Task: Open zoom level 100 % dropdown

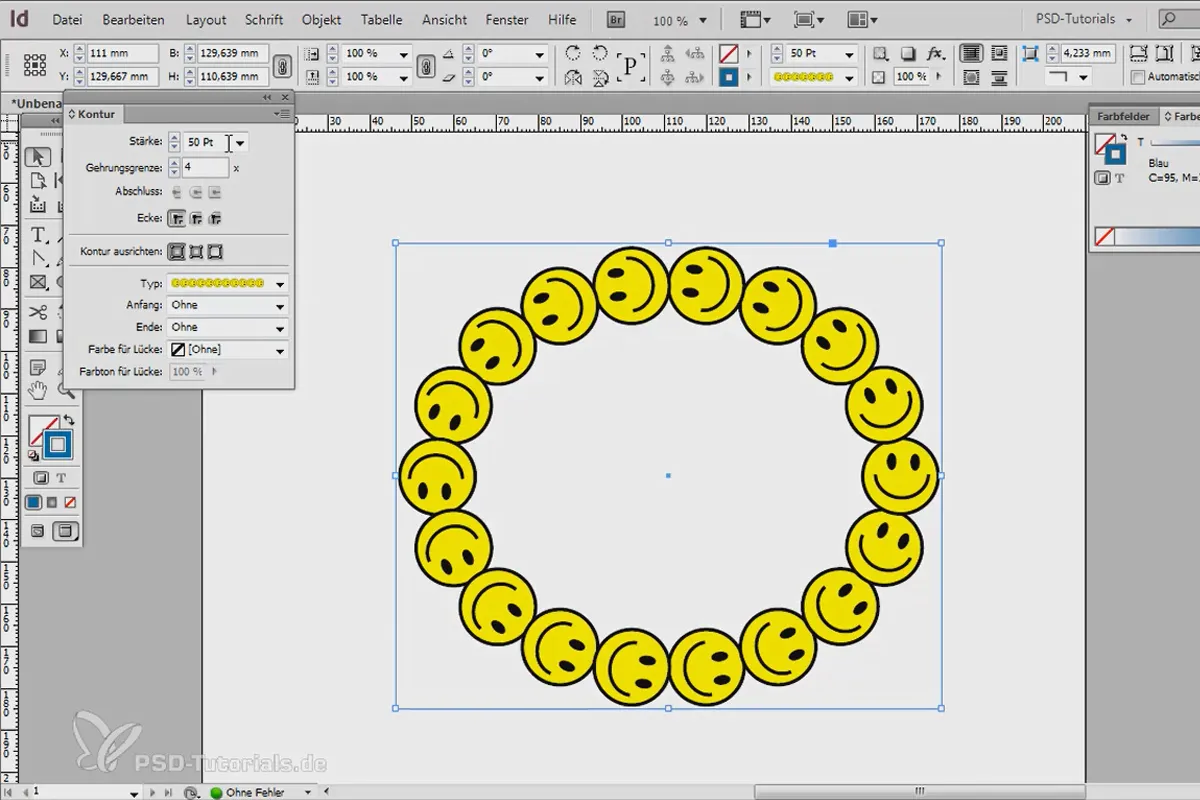Action: [x=705, y=20]
